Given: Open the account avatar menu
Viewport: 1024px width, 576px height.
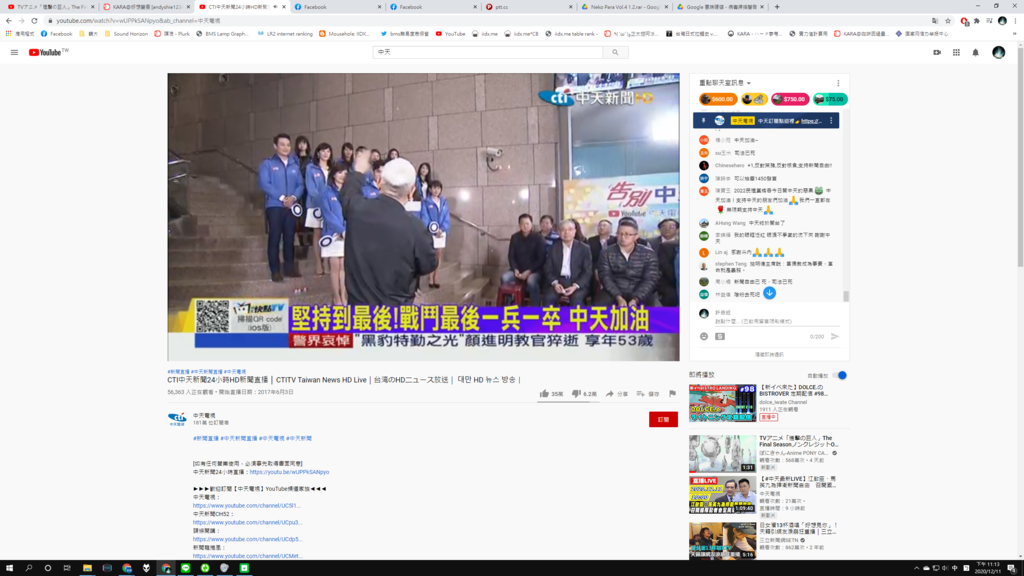Looking at the screenshot, I should pyautogui.click(x=999, y=52).
